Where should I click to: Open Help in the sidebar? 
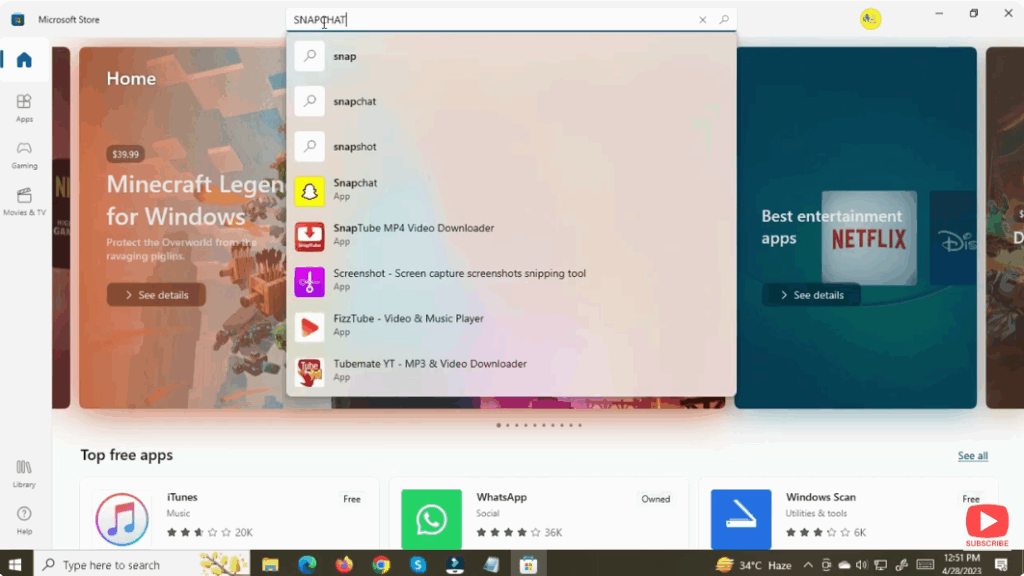coord(24,519)
